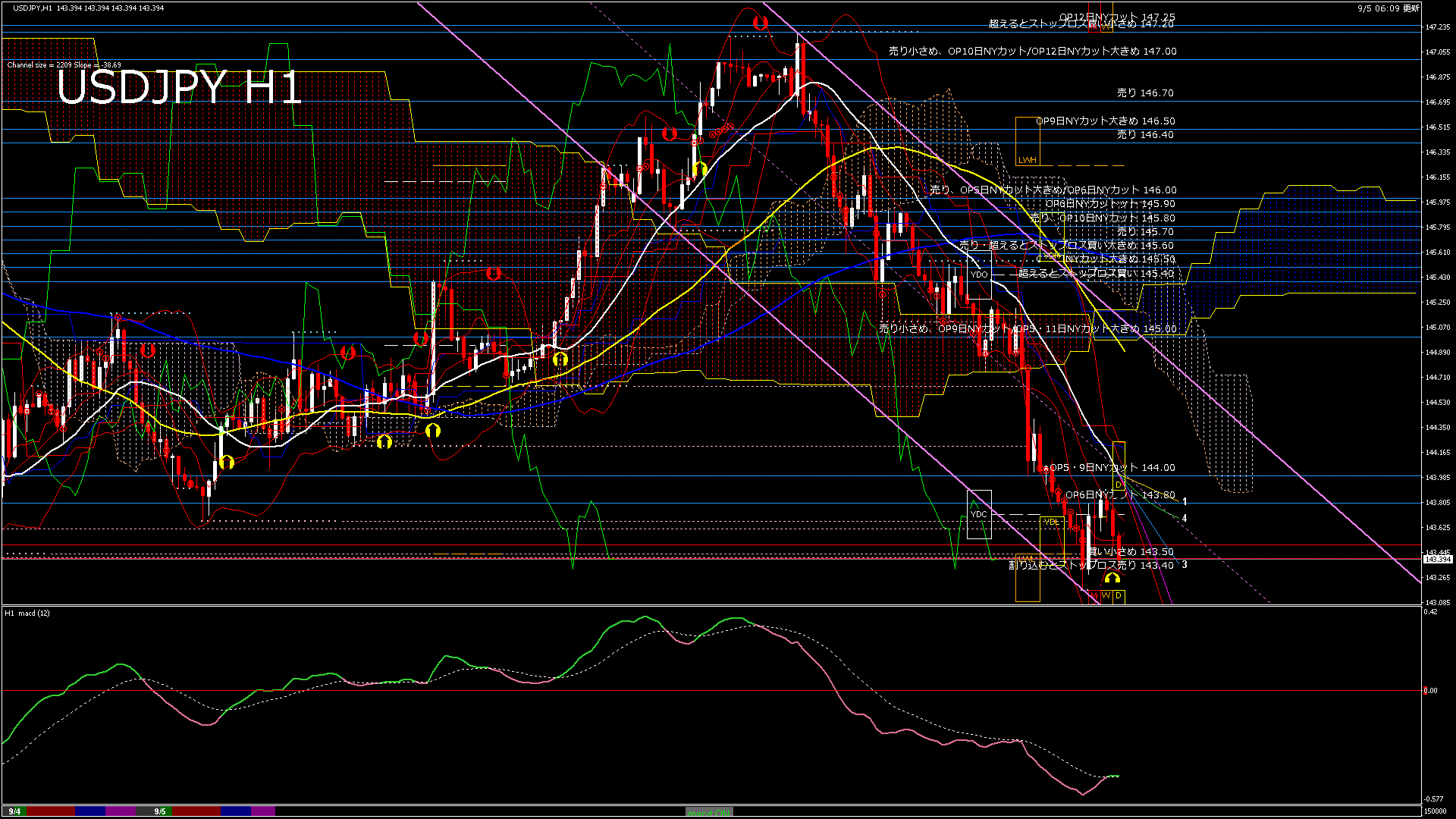Click the YDO box marker
The width and height of the screenshot is (1456, 819).
tap(979, 275)
